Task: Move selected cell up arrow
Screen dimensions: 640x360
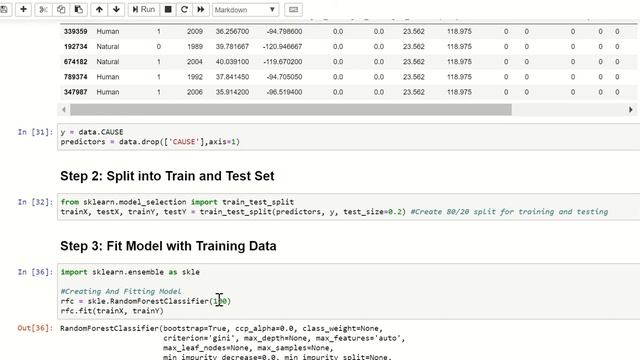Action: 99,9
